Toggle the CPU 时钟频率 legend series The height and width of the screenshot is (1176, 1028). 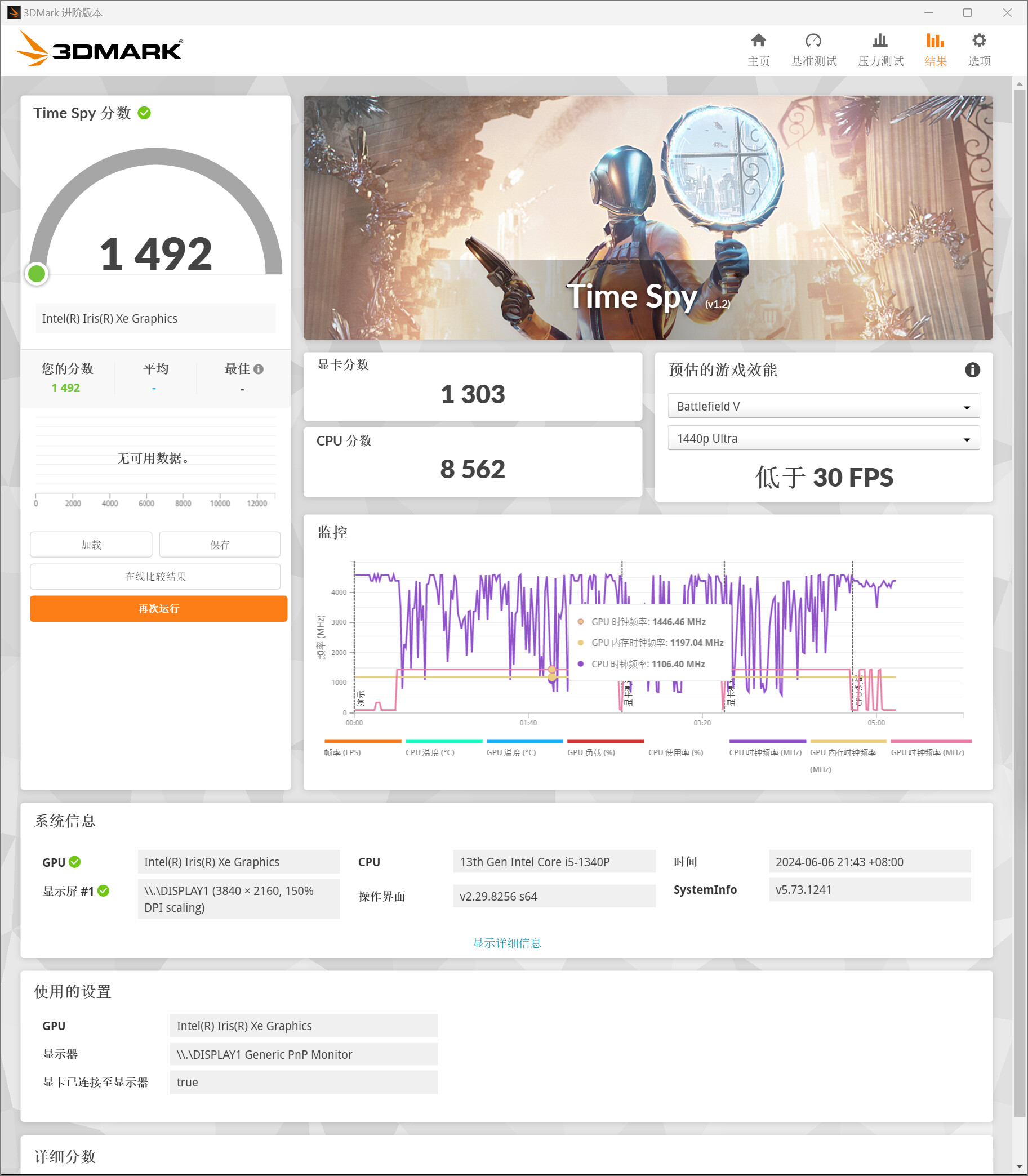click(765, 752)
